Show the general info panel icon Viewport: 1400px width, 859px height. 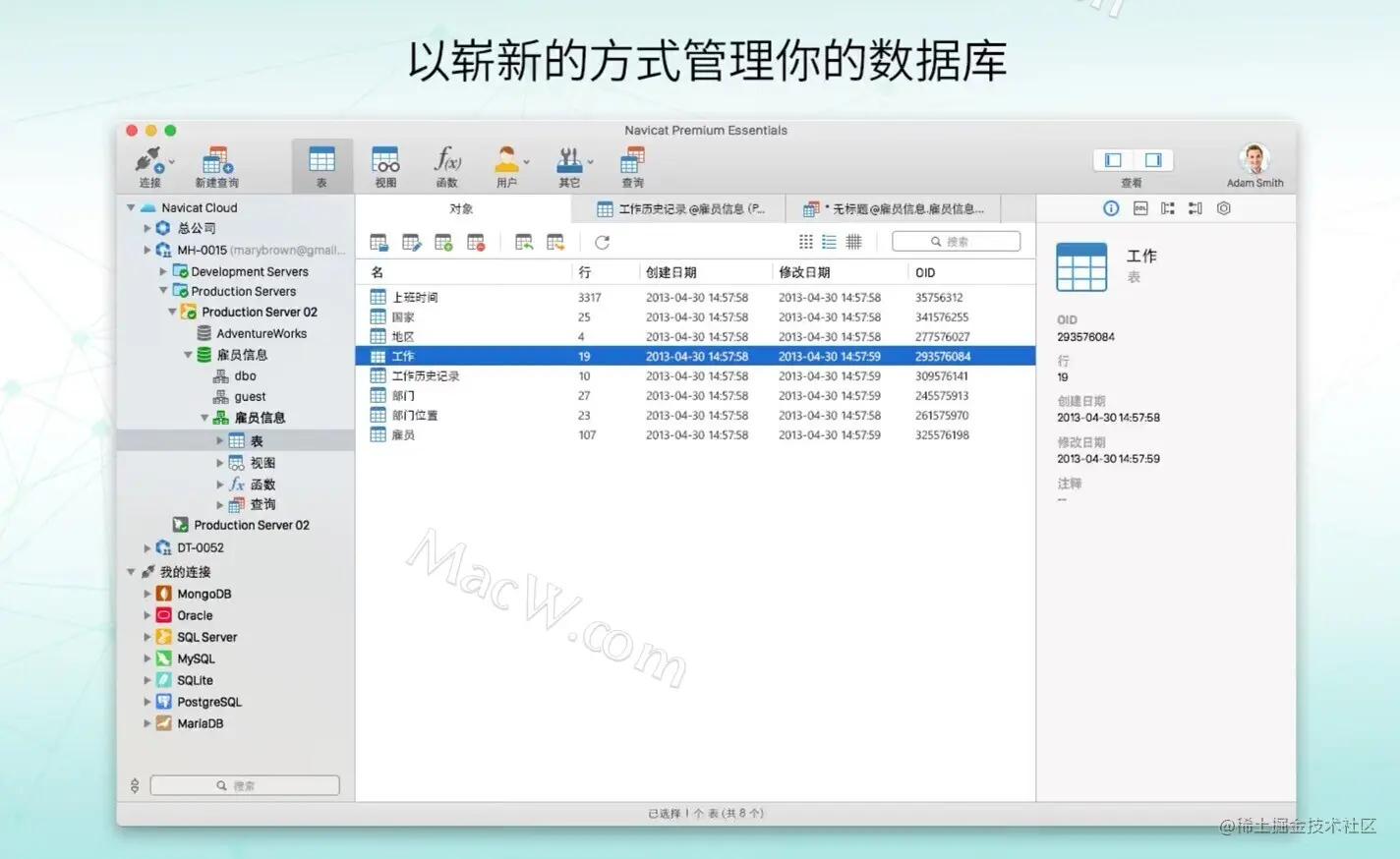(x=1111, y=208)
